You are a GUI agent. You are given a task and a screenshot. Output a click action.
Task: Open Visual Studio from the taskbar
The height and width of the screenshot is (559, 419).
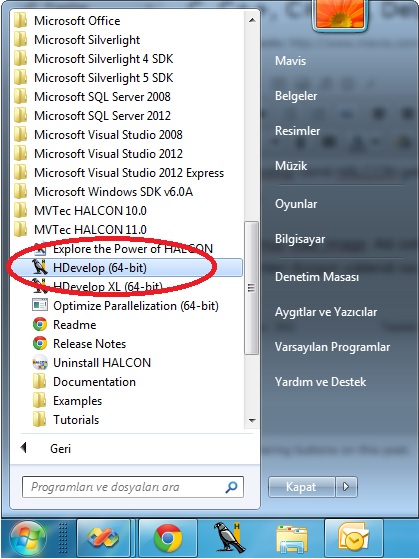(x=103, y=539)
